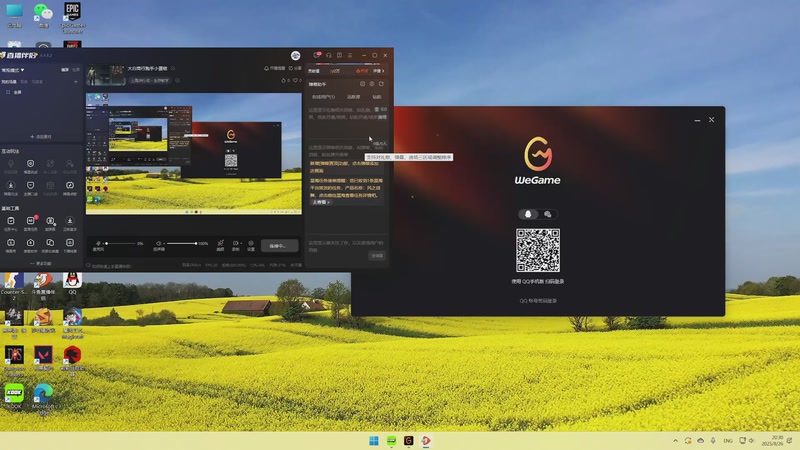This screenshot has height=450, width=800.
Task: Open the music note interactive tool icon
Action: point(70,188)
